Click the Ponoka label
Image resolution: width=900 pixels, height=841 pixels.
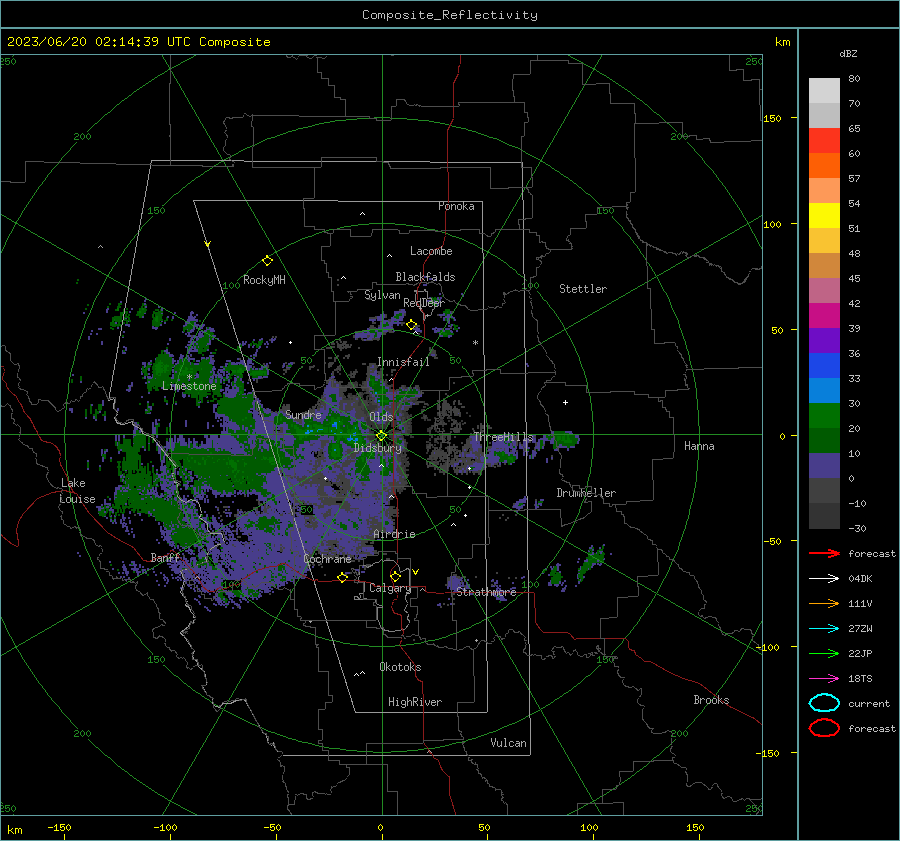[x=456, y=206]
